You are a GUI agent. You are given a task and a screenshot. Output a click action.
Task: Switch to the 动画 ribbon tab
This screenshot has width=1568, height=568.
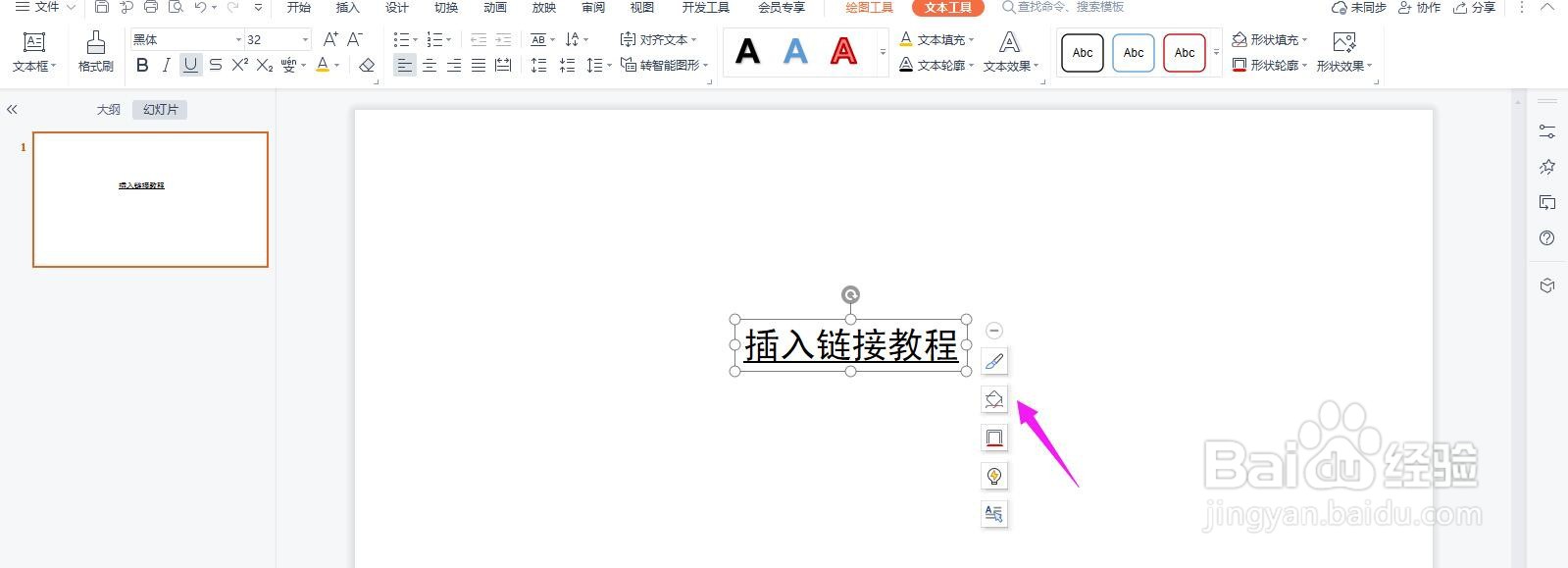point(495,7)
